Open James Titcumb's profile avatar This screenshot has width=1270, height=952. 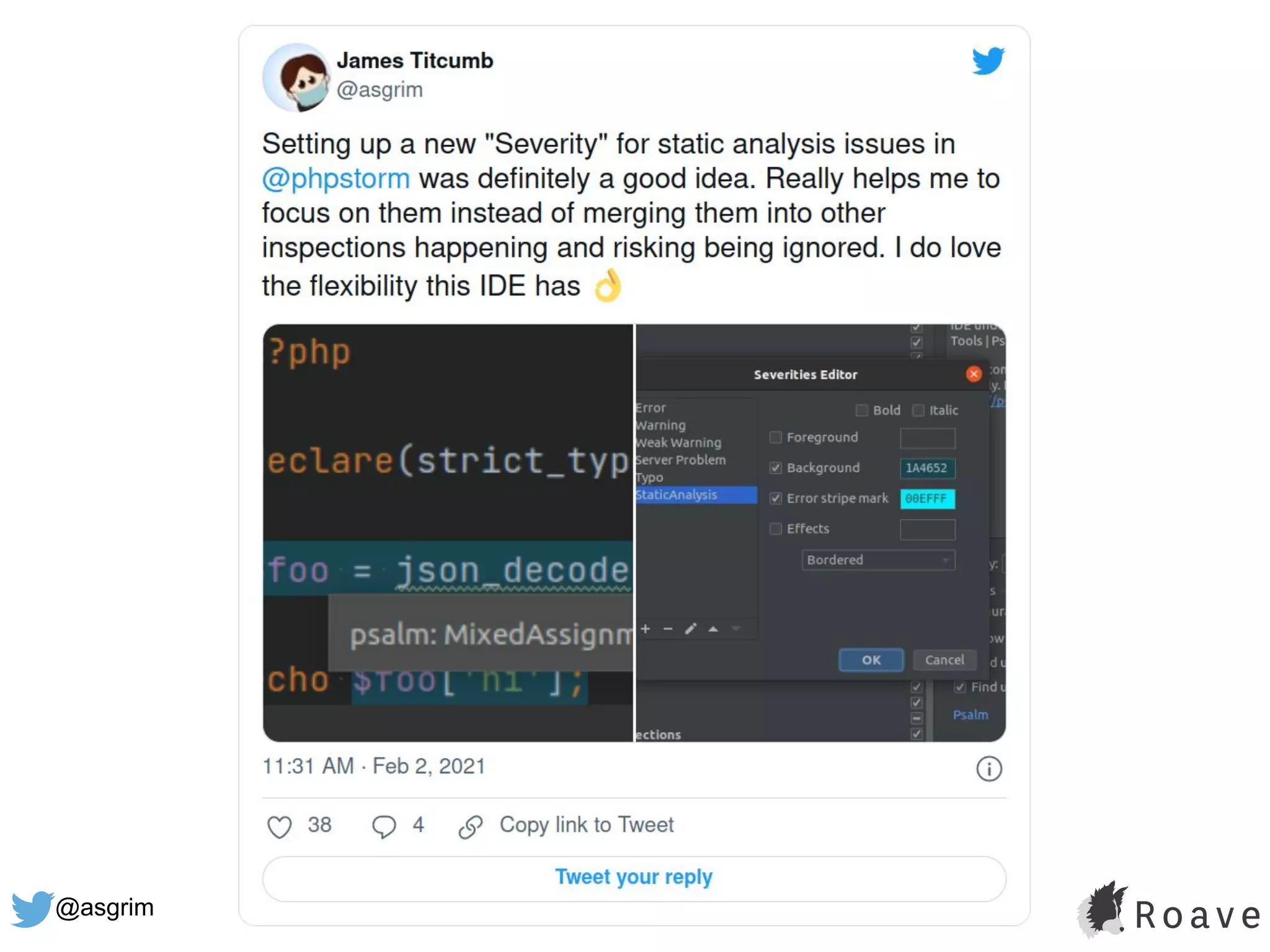[296, 77]
